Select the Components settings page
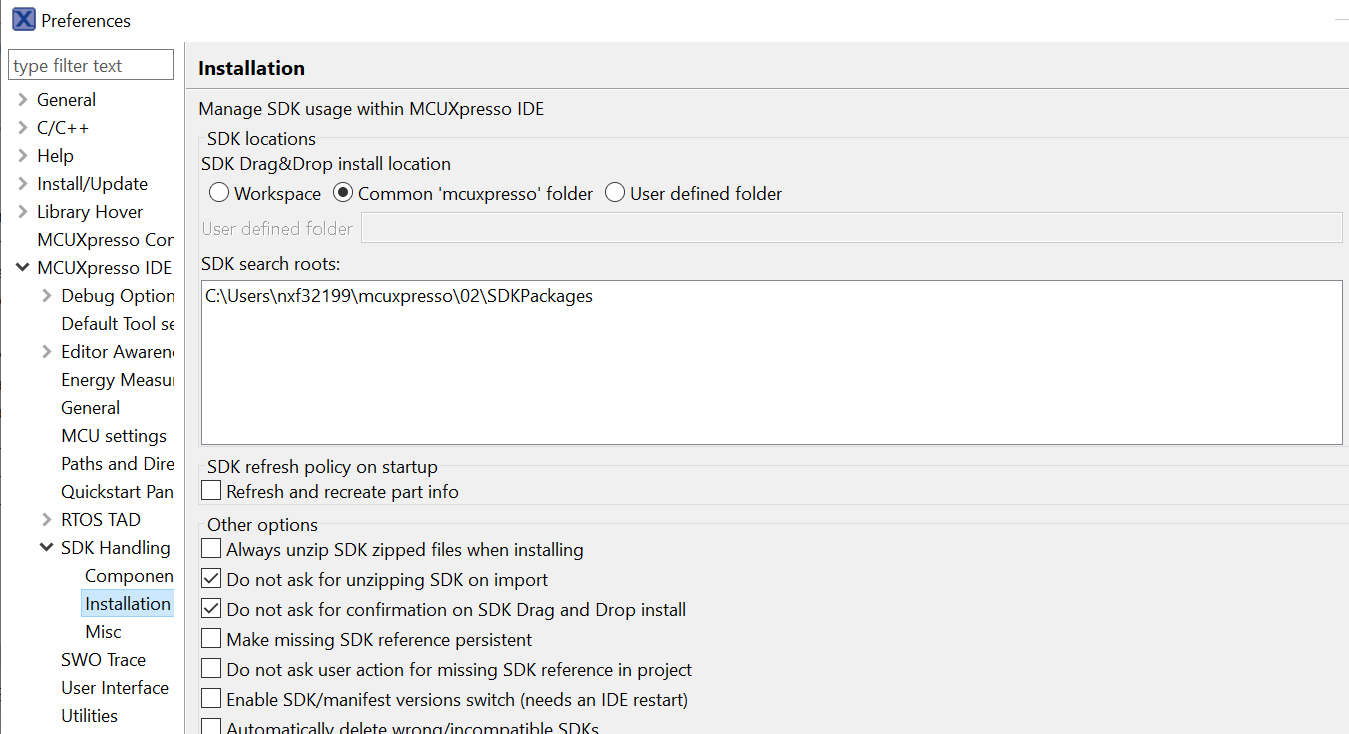 click(x=129, y=575)
